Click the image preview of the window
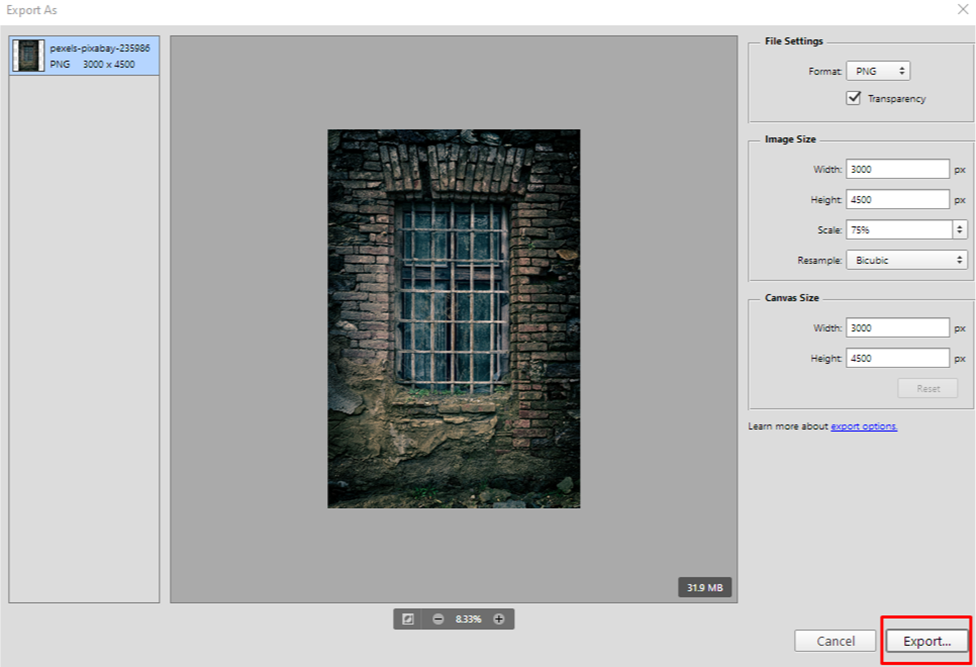976x667 pixels. 452,320
